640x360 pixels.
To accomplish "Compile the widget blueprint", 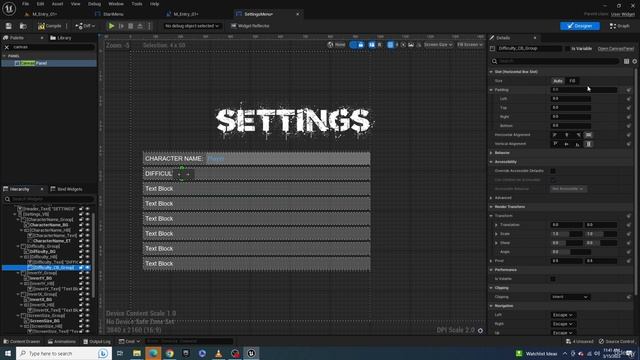I will [50, 26].
